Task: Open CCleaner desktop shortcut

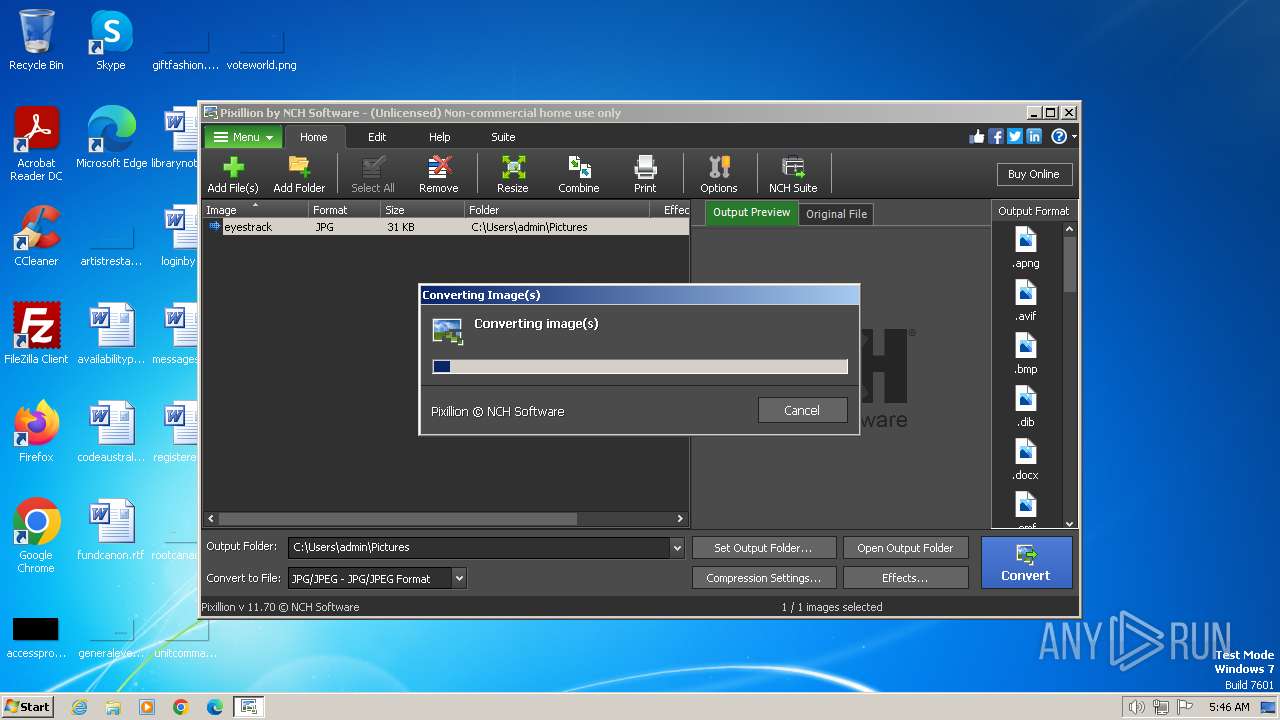Action: 36,237
